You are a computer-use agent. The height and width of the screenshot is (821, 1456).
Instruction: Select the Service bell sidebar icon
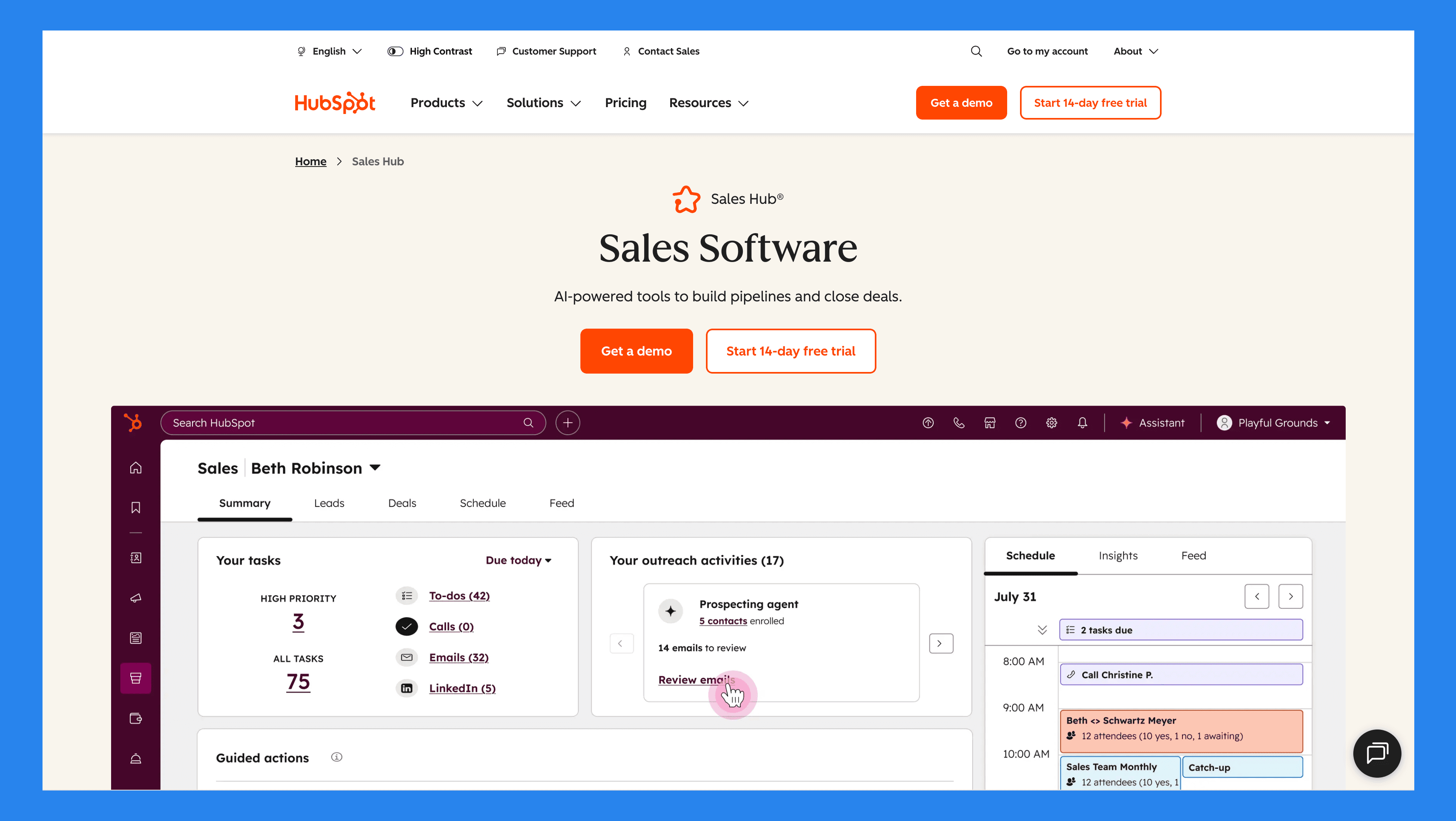click(x=136, y=758)
